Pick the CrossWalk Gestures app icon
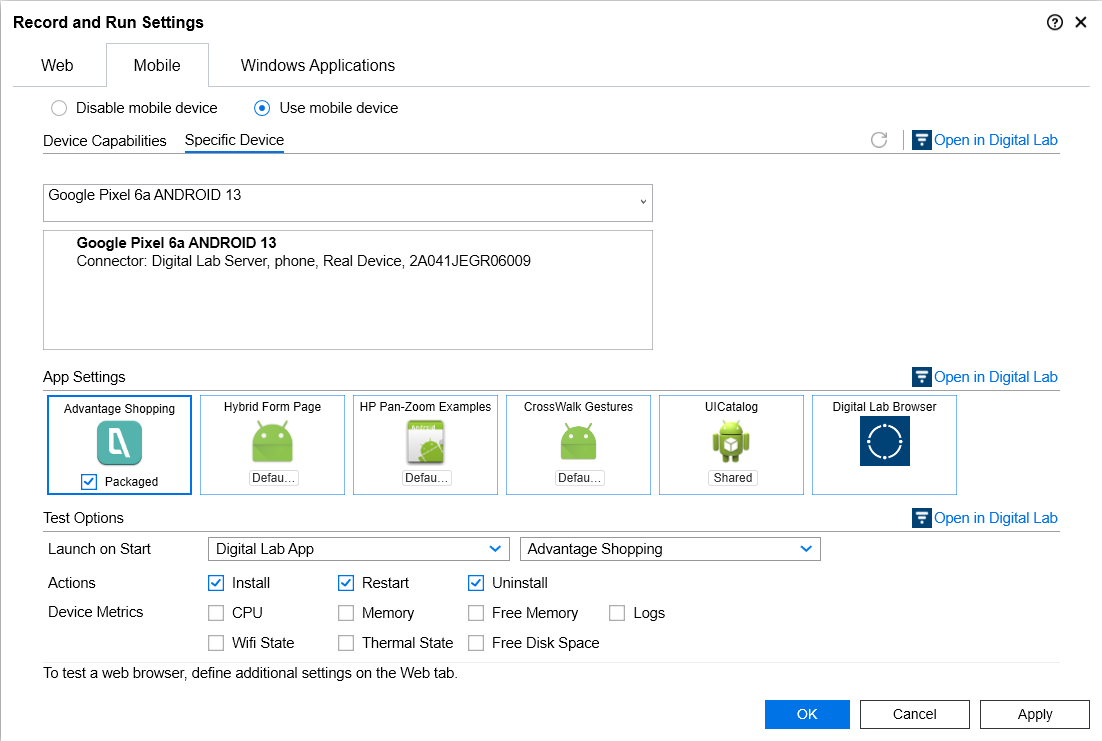 point(578,441)
